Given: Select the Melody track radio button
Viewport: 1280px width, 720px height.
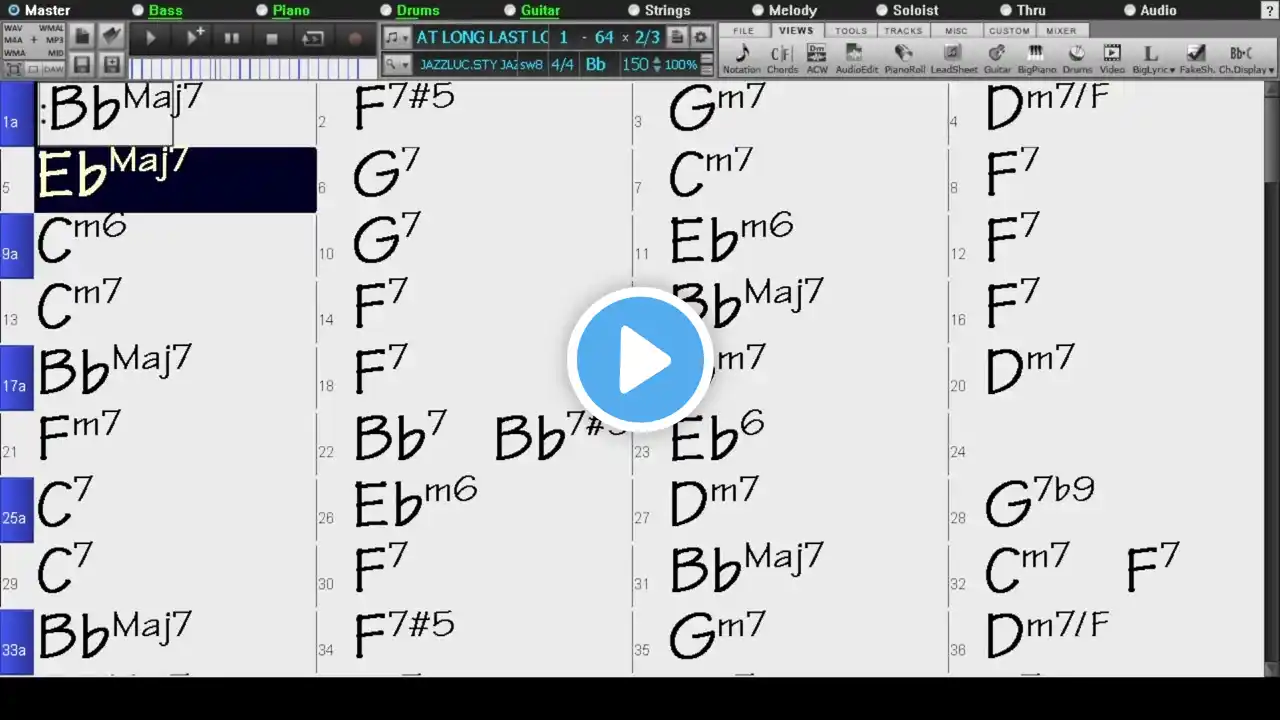Looking at the screenshot, I should pos(758,10).
